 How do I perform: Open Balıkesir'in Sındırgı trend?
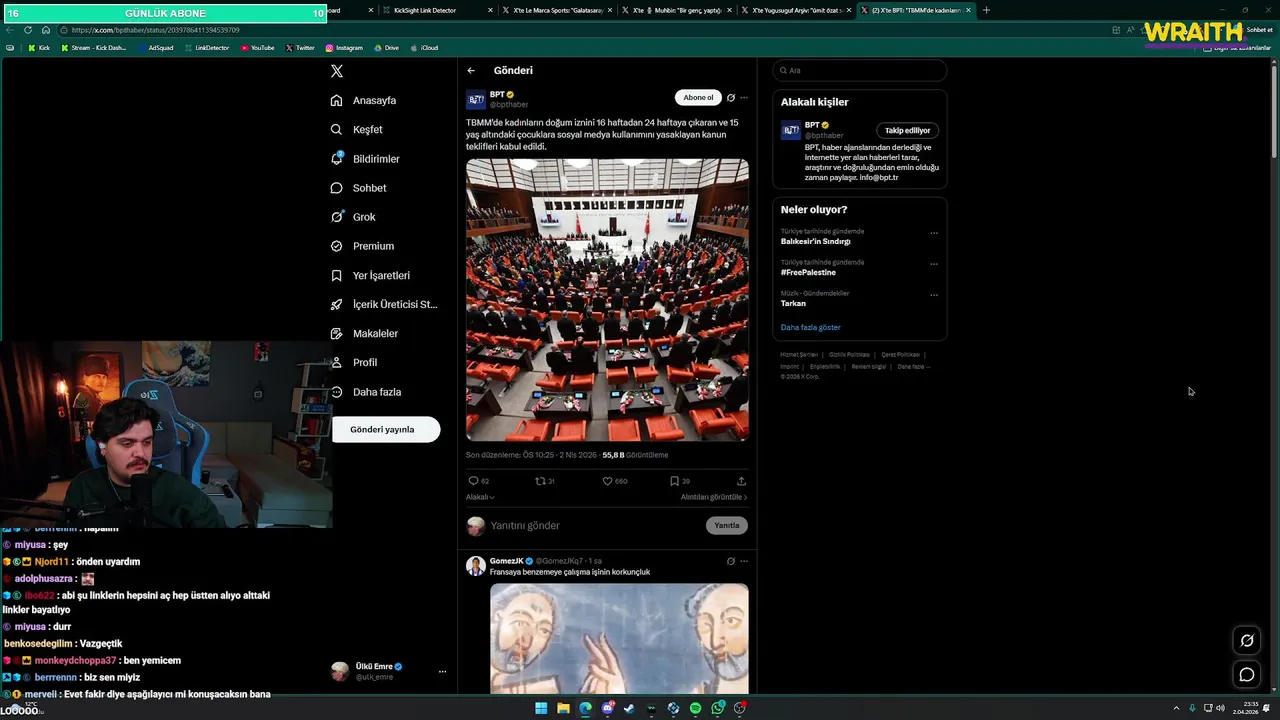(816, 241)
